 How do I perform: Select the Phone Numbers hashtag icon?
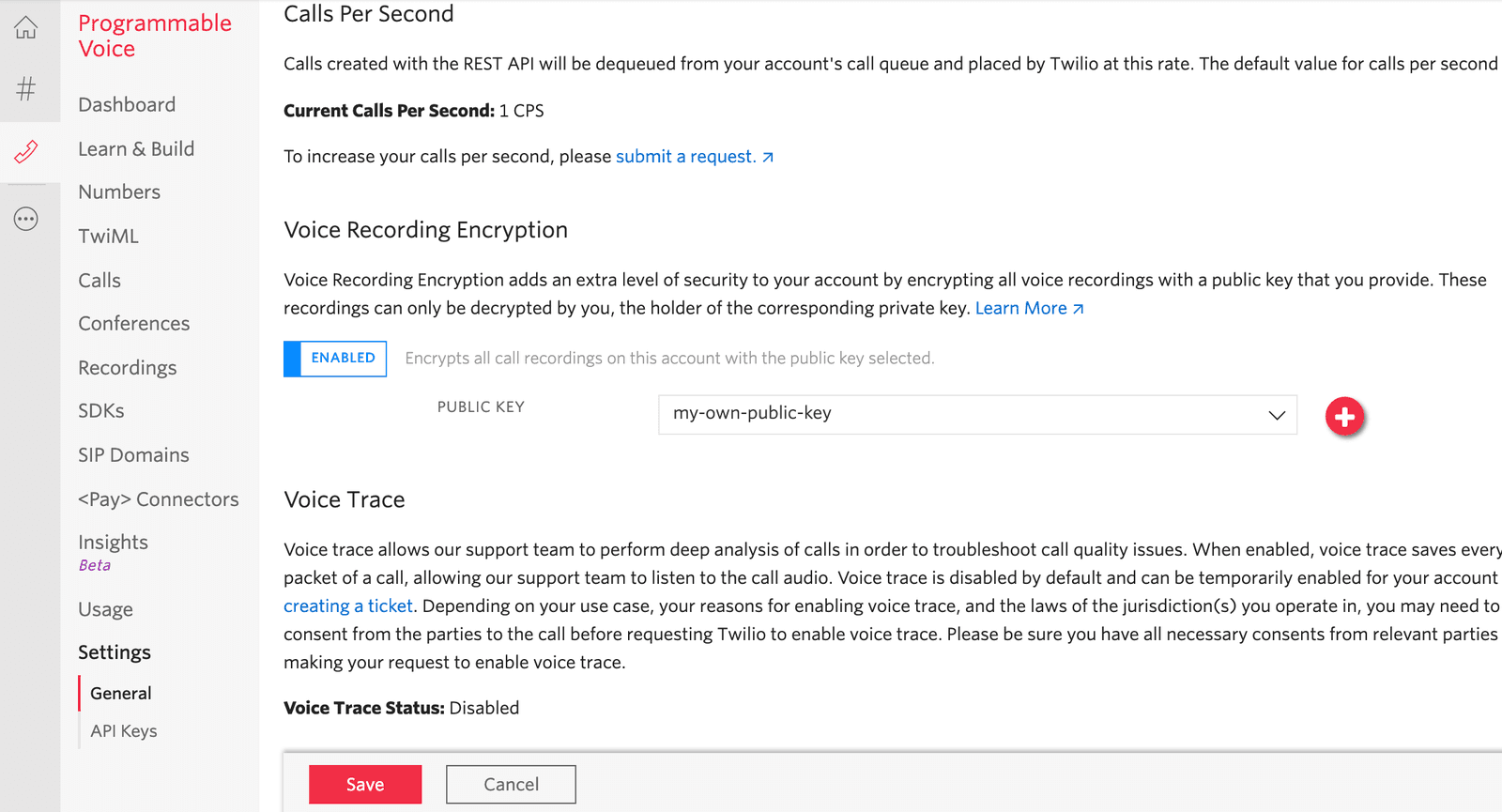(x=25, y=89)
